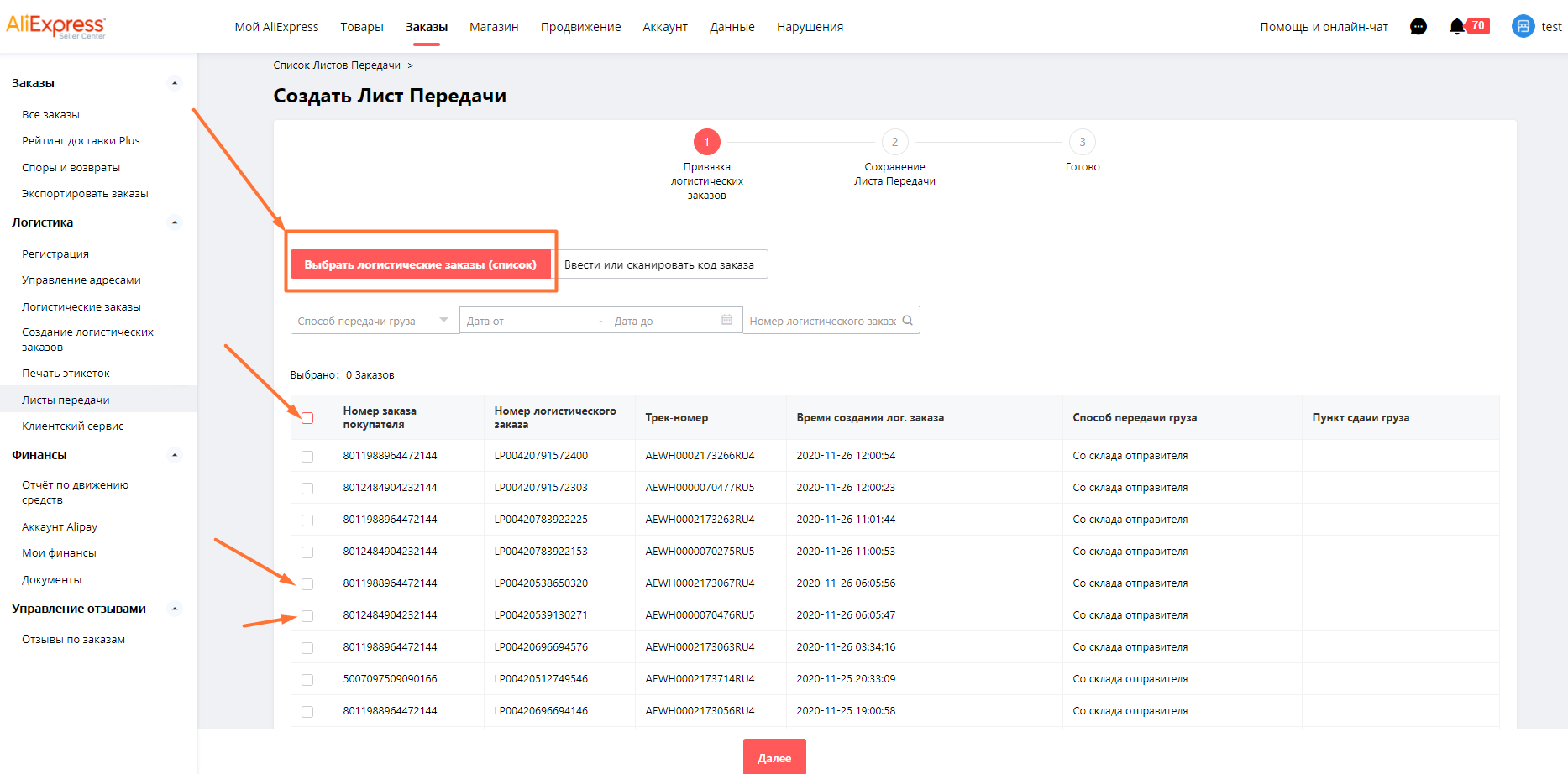This screenshot has height=774, width=1568.
Task: Click step 2 circle Сохранение Листа Передачи
Action: click(894, 142)
